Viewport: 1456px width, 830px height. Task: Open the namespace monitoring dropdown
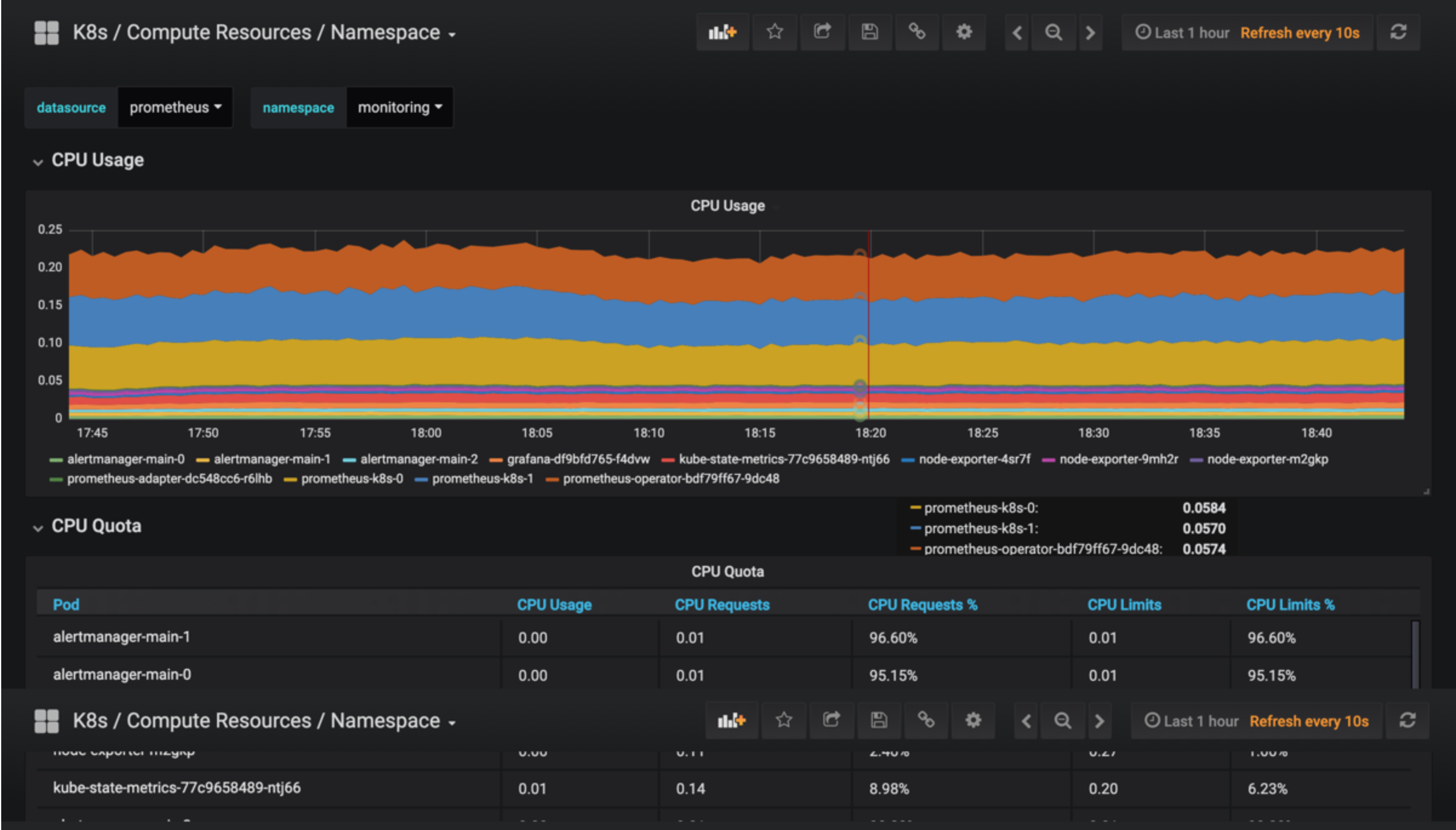coord(399,107)
